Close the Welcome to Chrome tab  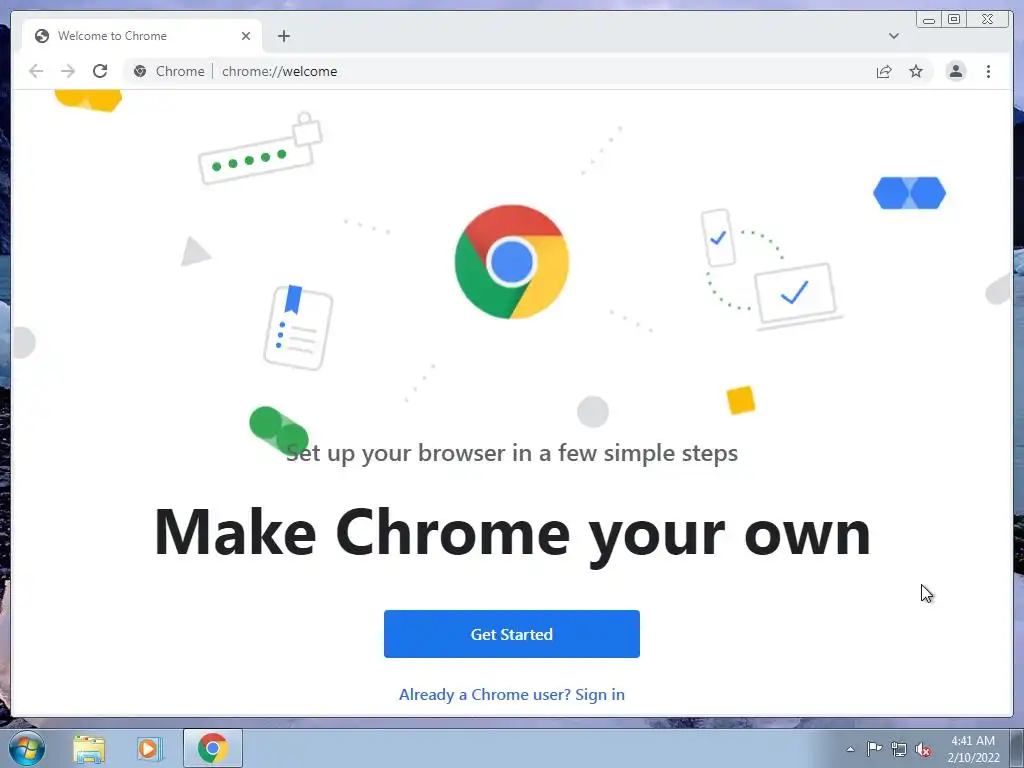coord(246,36)
